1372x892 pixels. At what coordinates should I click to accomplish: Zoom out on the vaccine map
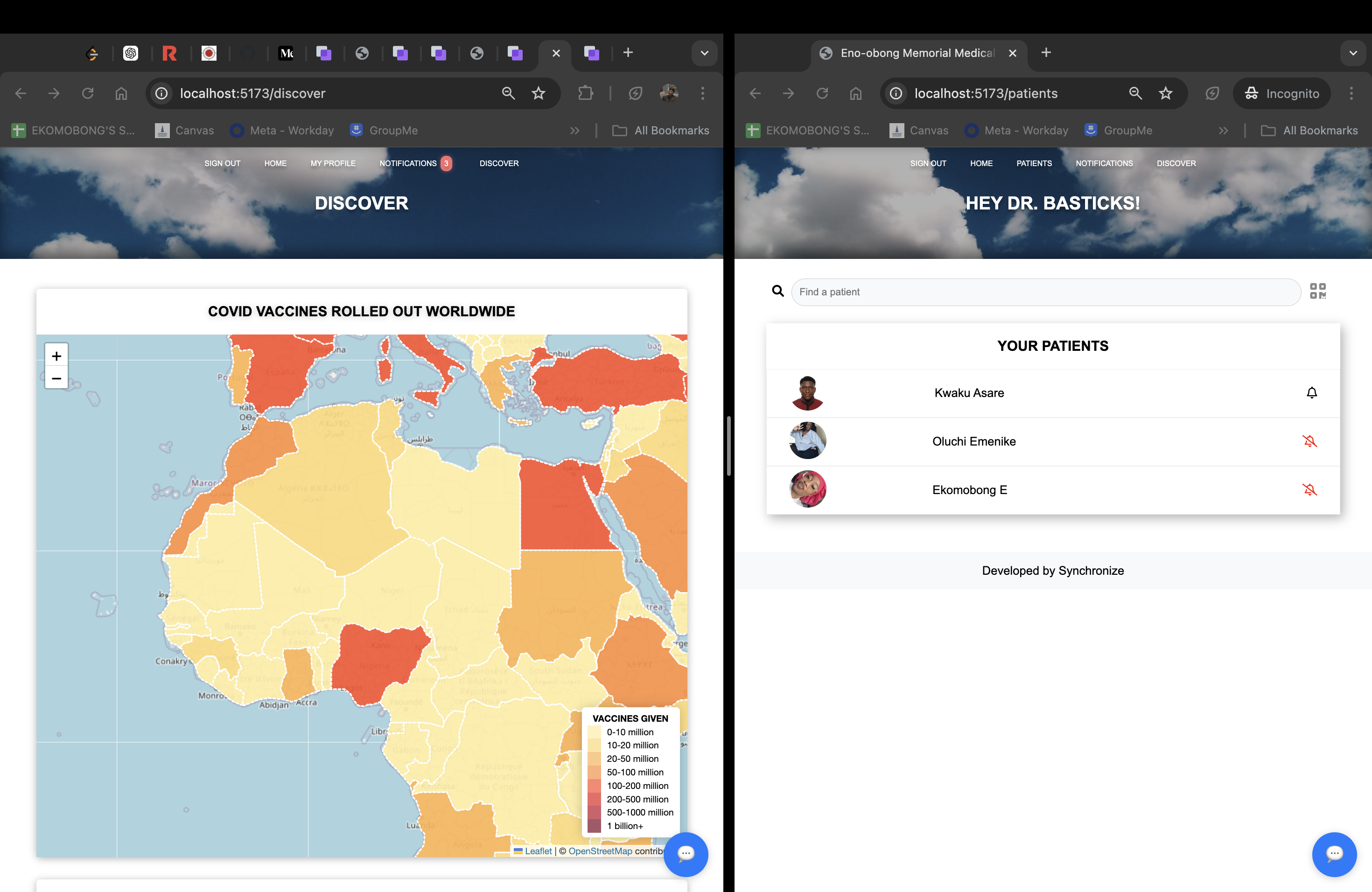[56, 378]
